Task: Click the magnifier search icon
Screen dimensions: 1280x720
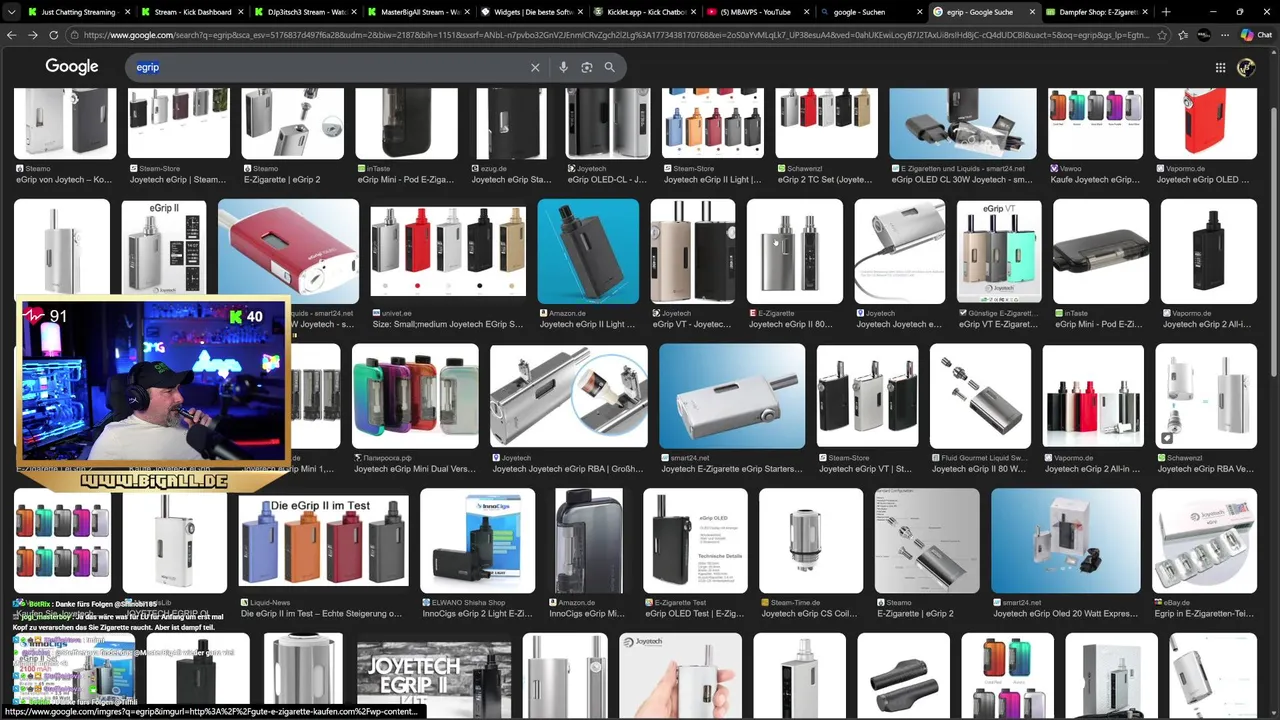Action: coord(609,67)
